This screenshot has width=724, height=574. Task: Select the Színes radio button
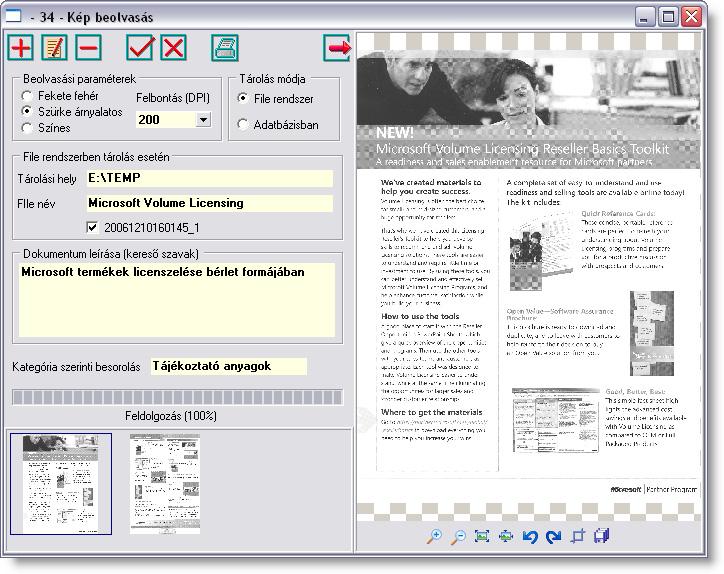pos(27,128)
